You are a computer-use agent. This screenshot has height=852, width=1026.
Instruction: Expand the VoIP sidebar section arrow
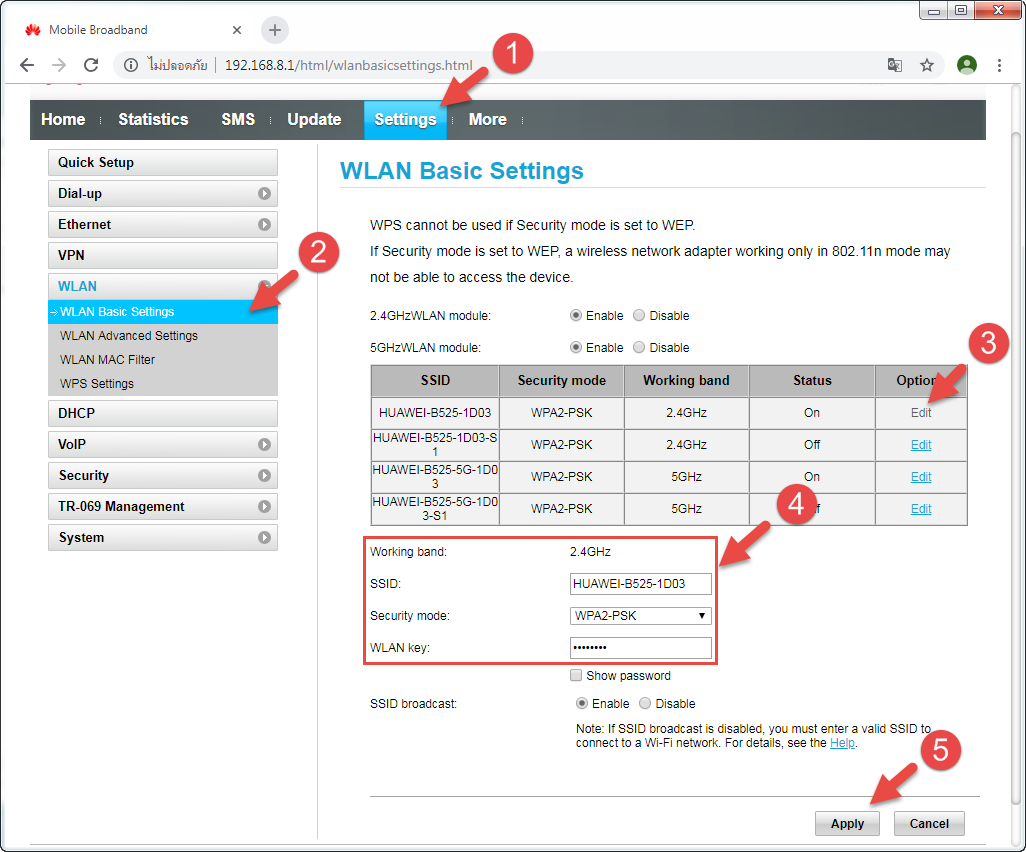click(264, 444)
